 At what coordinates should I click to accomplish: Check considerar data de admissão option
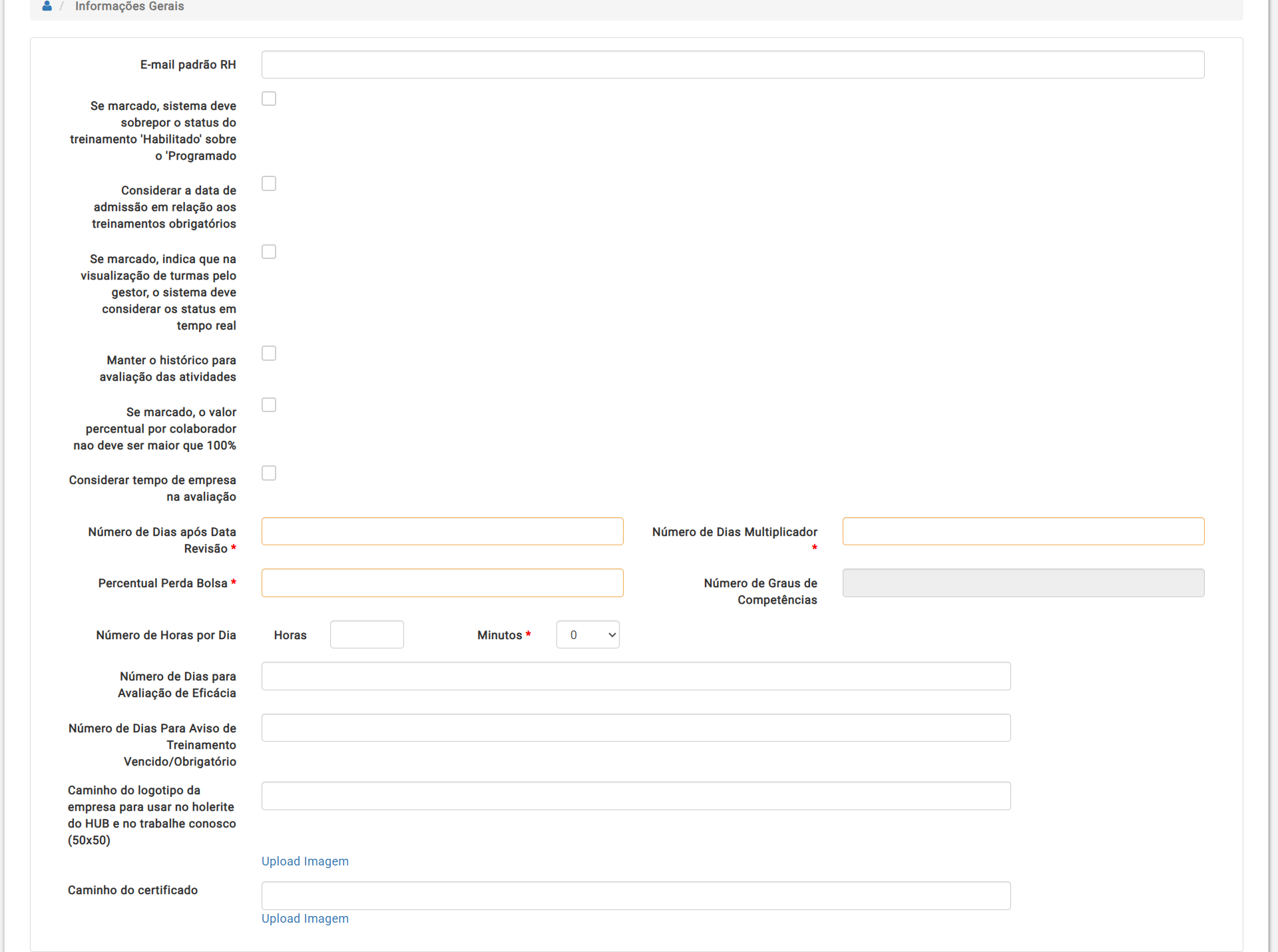269,184
